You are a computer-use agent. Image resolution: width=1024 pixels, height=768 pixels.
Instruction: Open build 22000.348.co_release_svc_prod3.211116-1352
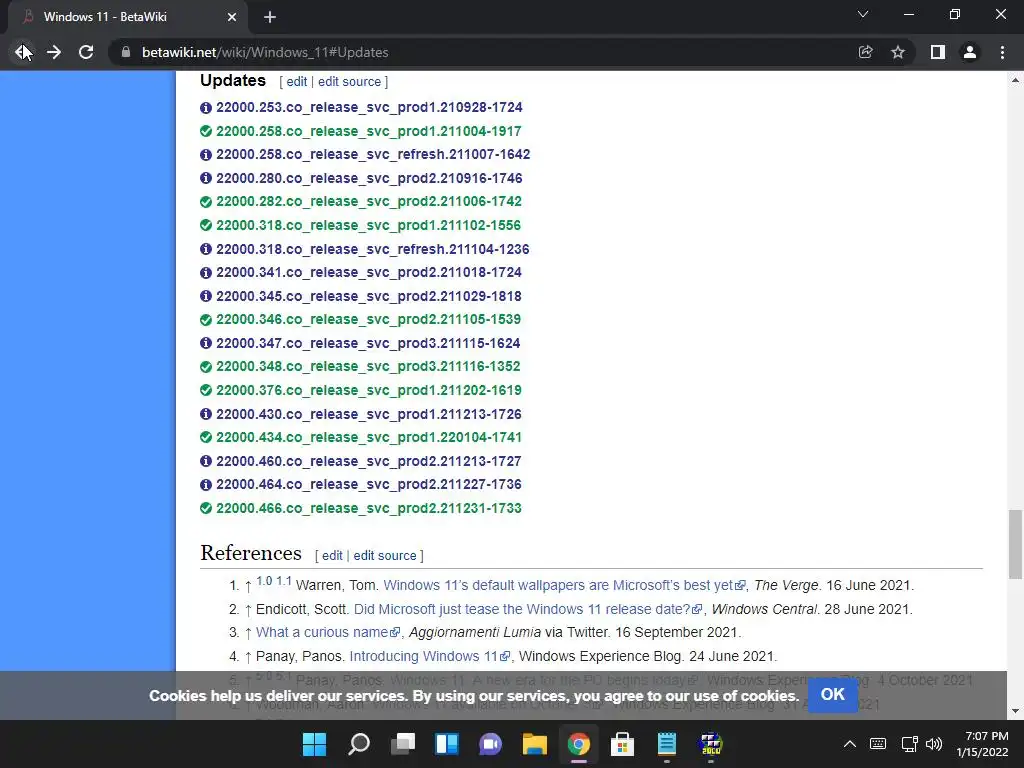tap(368, 366)
